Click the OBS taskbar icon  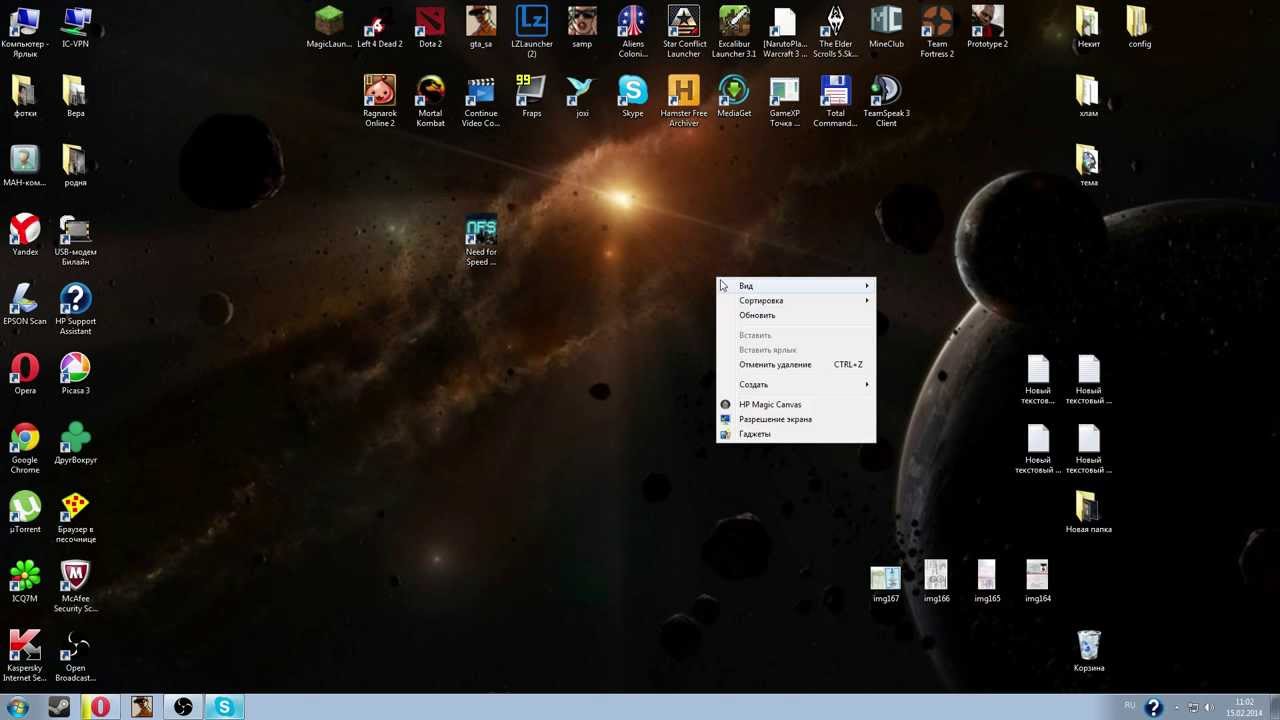(183, 707)
